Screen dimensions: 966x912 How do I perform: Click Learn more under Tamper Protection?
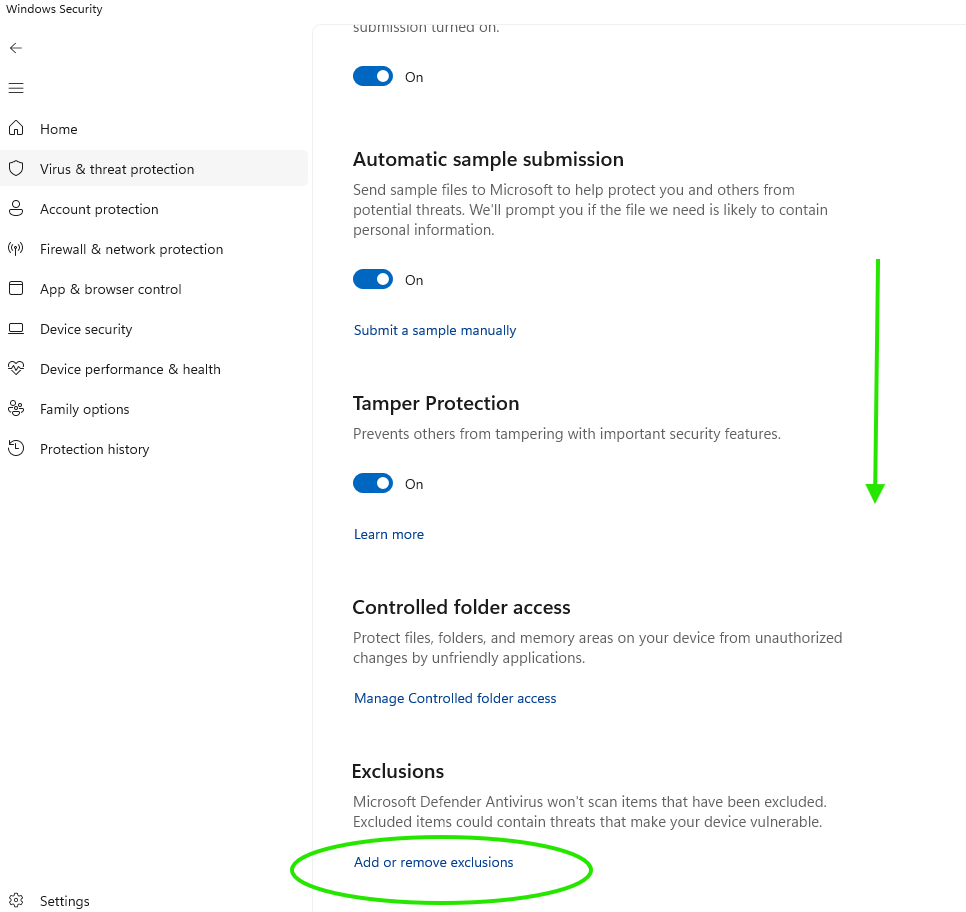pos(388,533)
